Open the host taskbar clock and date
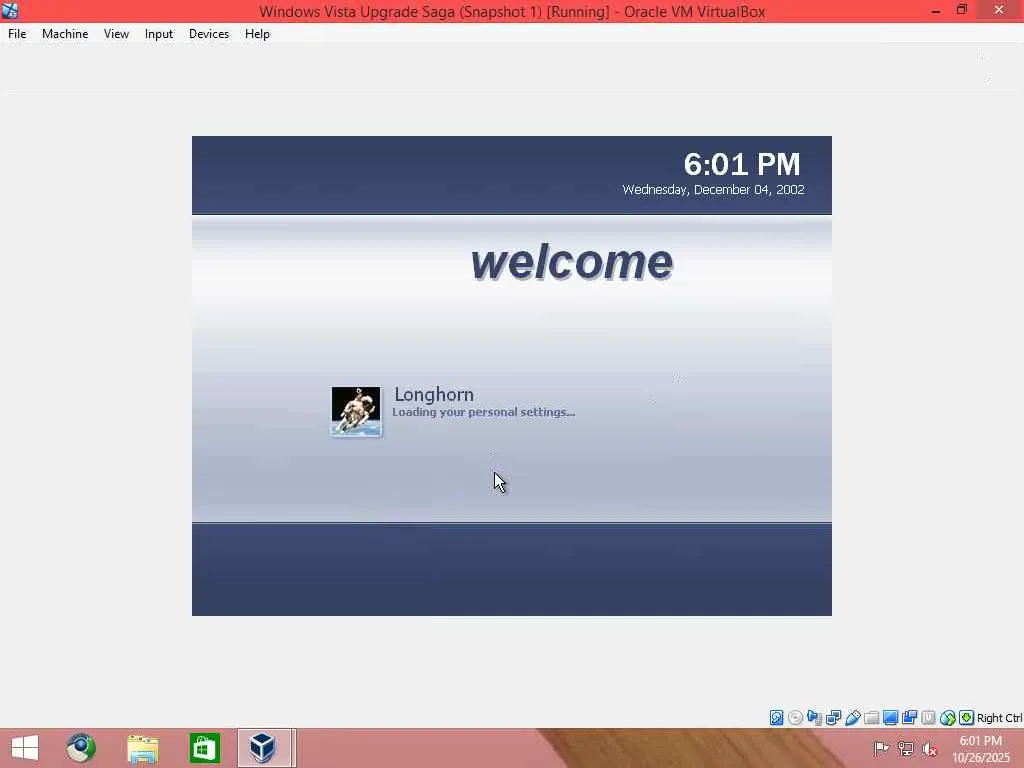Screen dimensions: 1024x768 [x=981, y=749]
